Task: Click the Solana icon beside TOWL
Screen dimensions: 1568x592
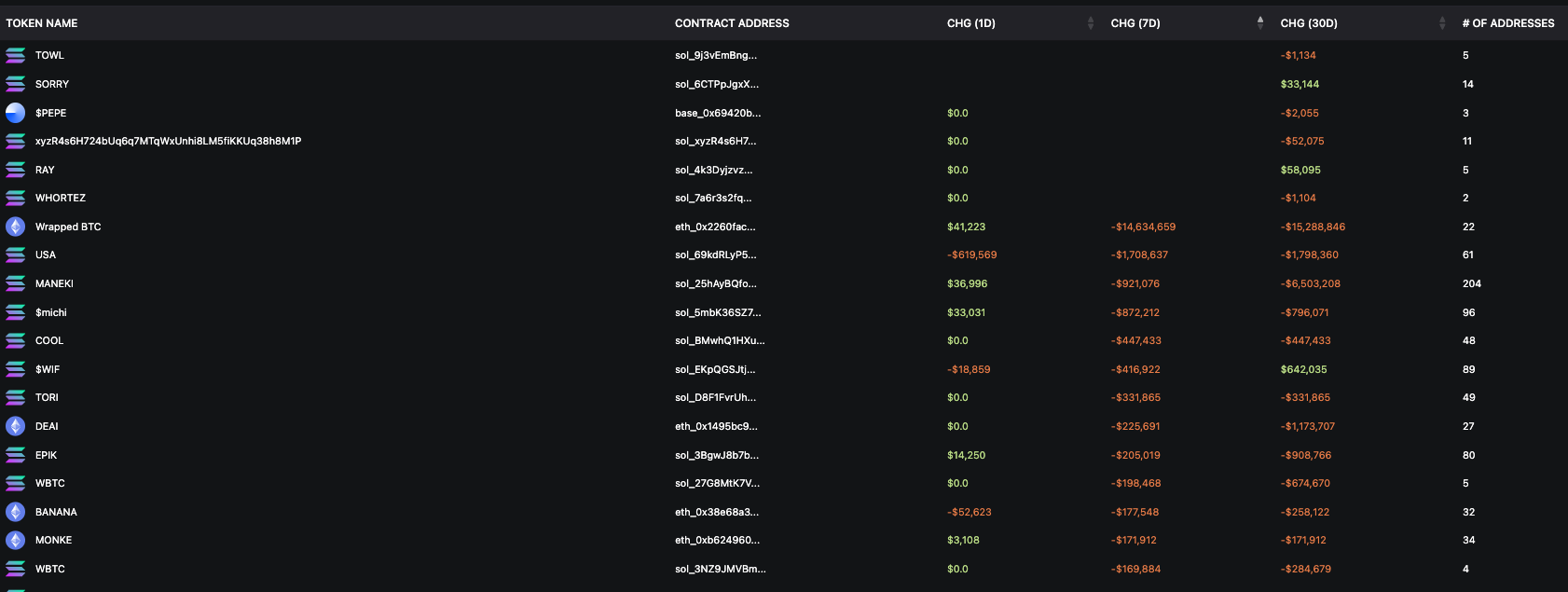Action: tap(16, 56)
